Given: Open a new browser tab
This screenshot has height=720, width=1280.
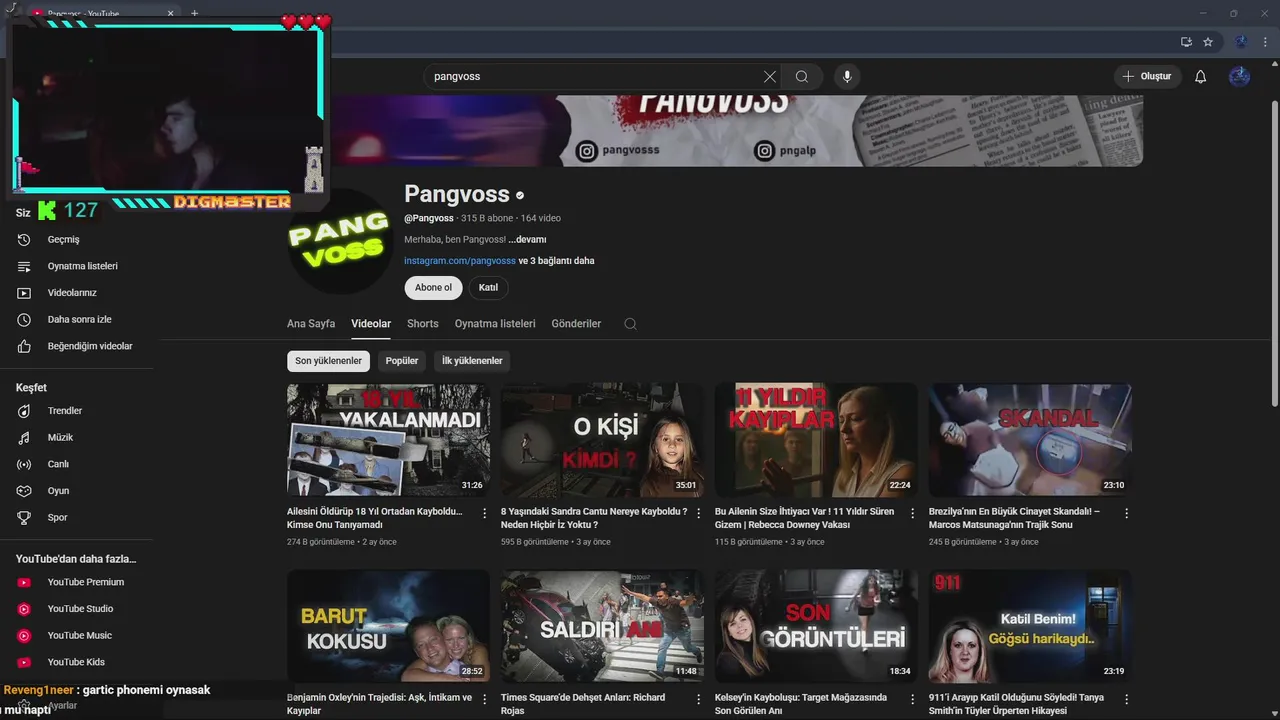Looking at the screenshot, I should [195, 14].
